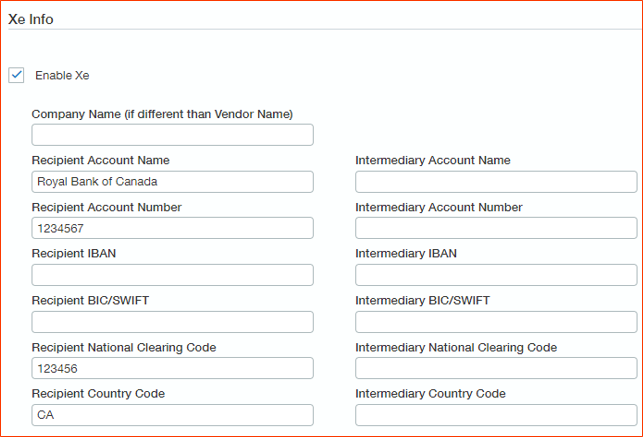Click the 'Company Name (if different than Vendor Name)' label

pos(162,114)
